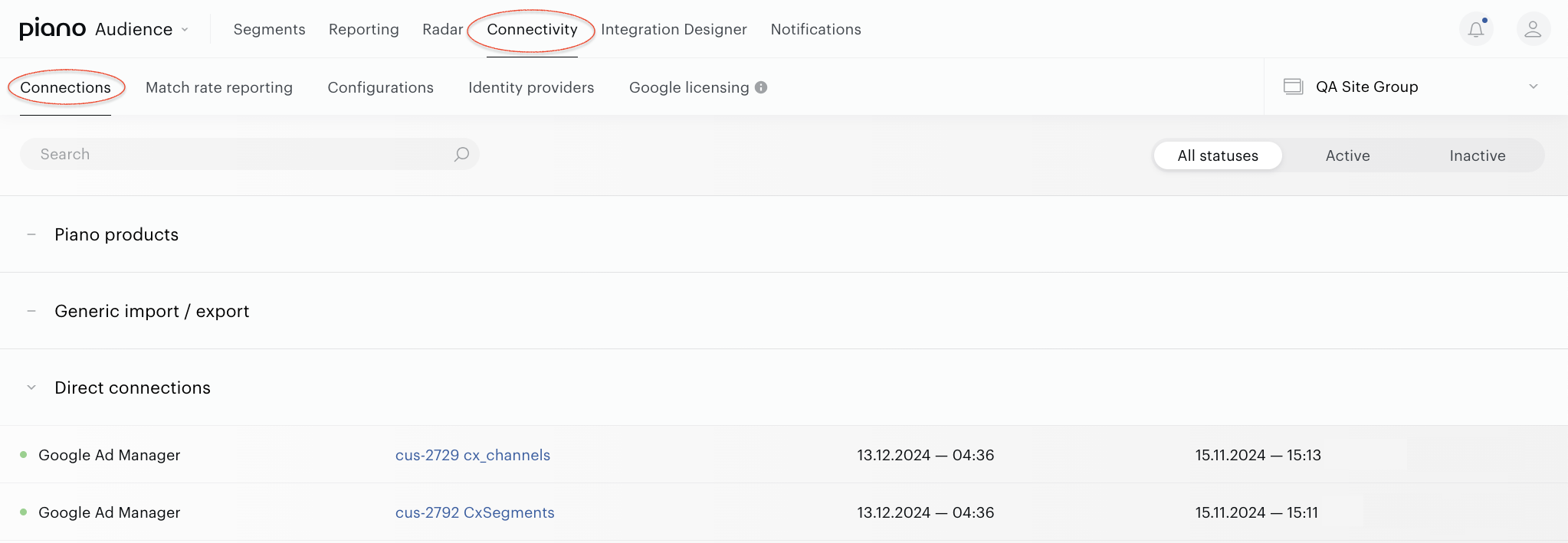Switch to Match rate reporting tab
This screenshot has height=543, width=1568.
coord(219,87)
